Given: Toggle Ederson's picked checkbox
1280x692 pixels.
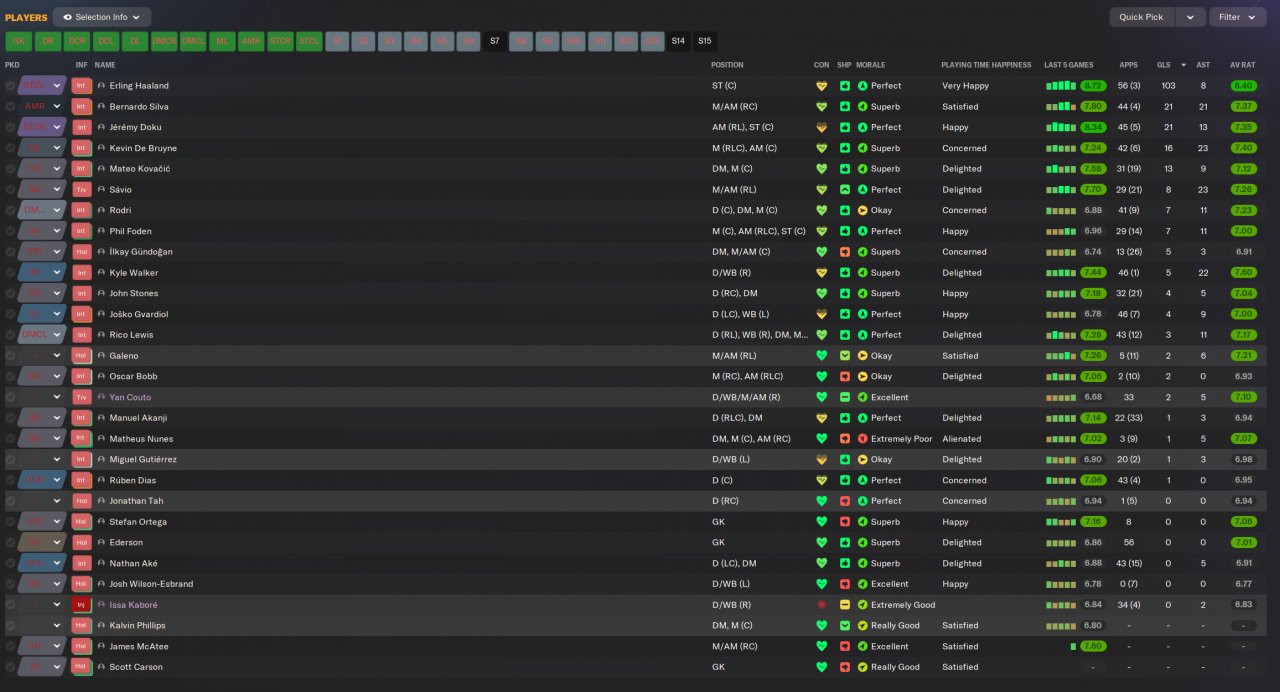Looking at the screenshot, I should pyautogui.click(x=10, y=543).
